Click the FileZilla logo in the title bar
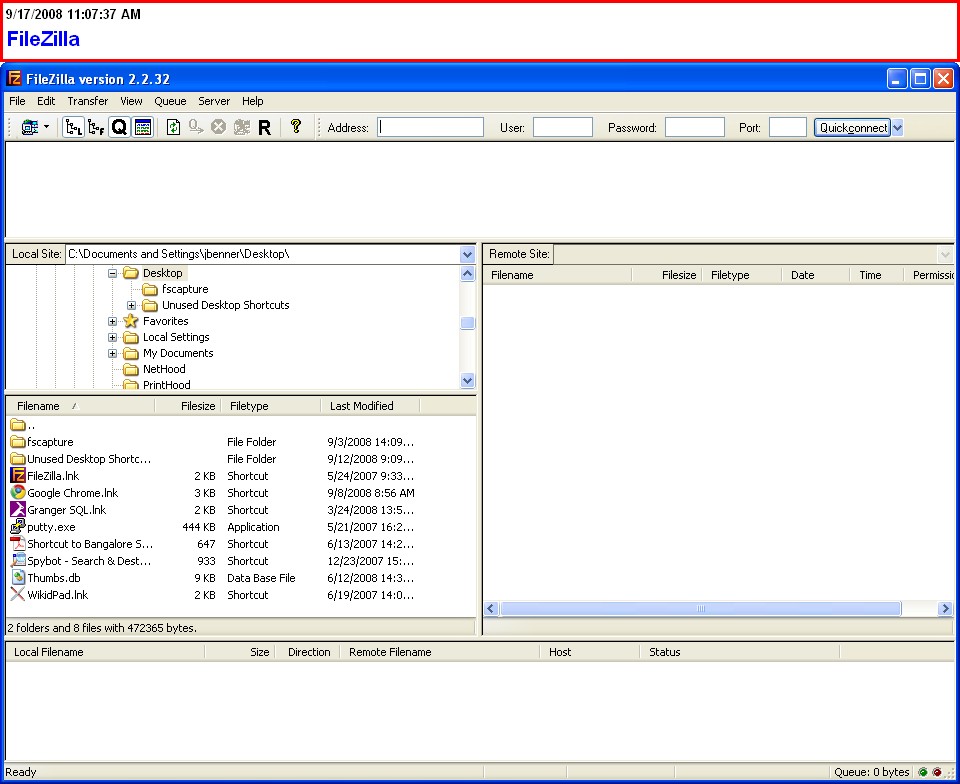 13,78
